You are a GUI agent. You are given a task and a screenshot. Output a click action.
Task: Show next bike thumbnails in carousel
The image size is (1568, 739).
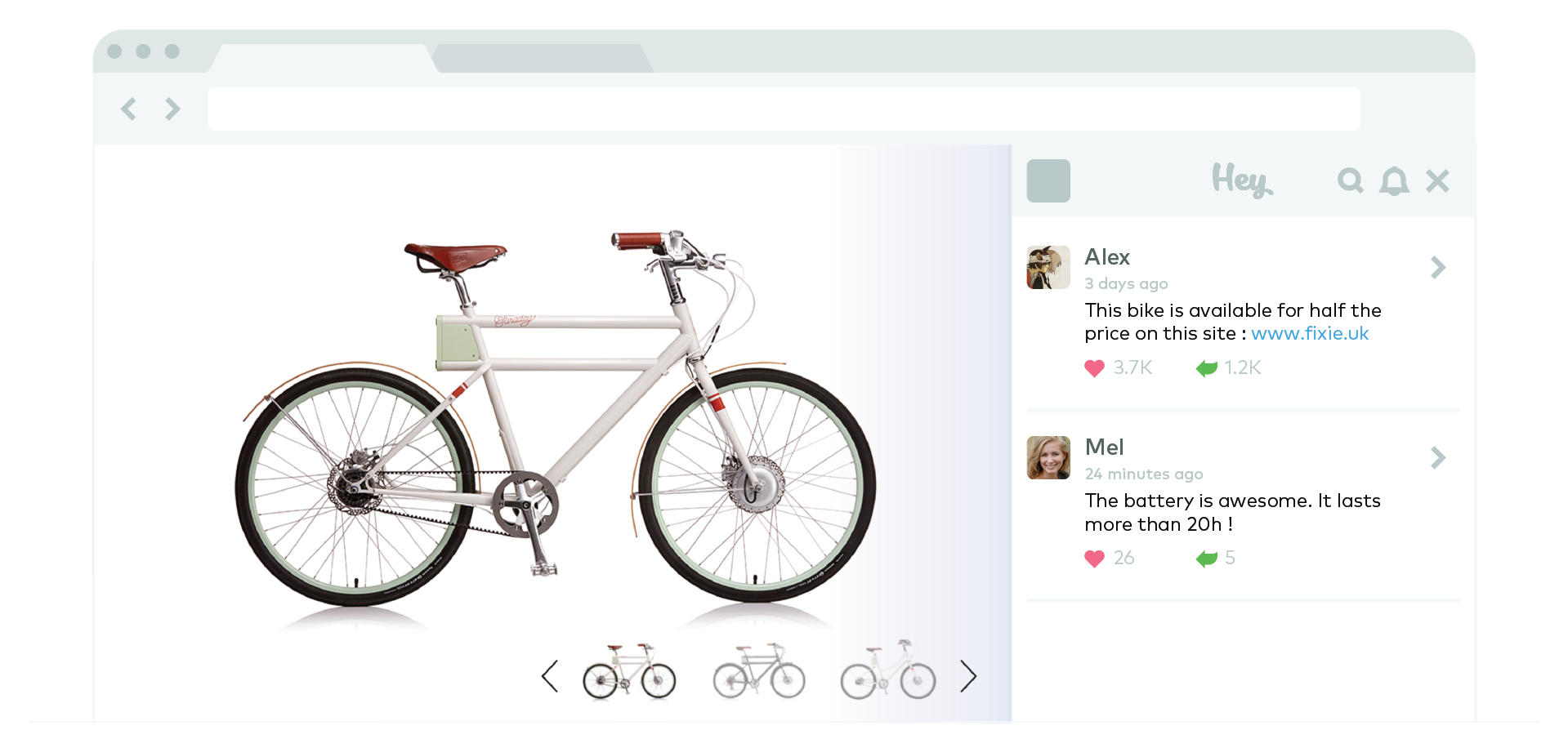pyautogui.click(x=968, y=676)
